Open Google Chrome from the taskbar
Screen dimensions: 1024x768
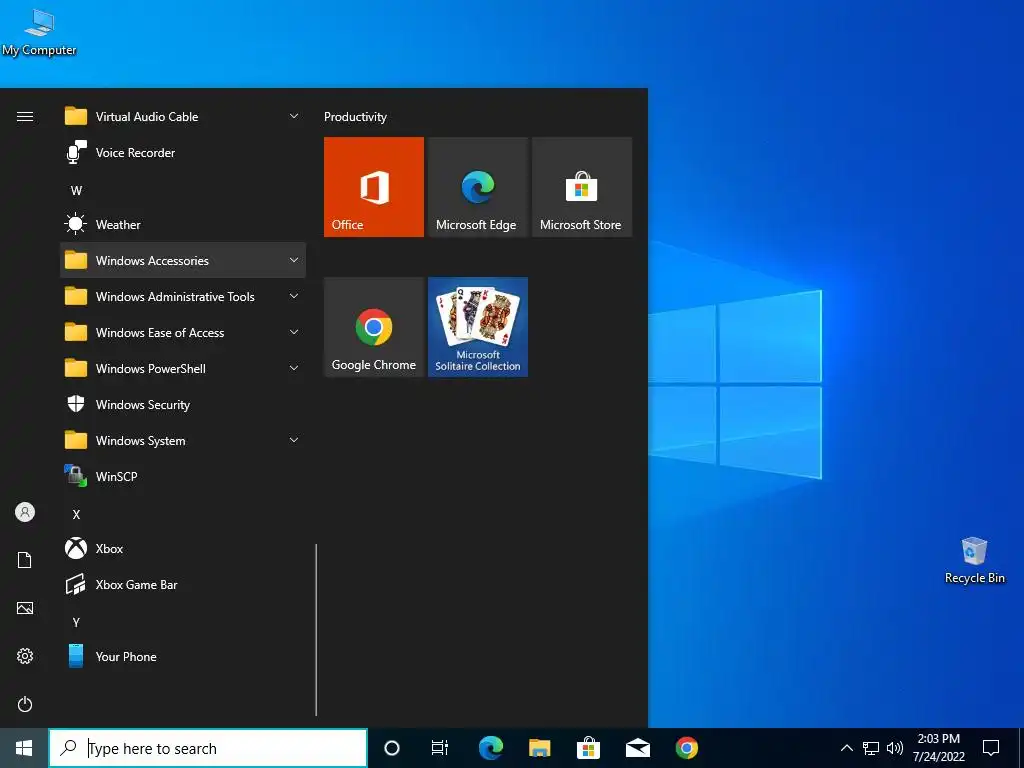pyautogui.click(x=686, y=748)
